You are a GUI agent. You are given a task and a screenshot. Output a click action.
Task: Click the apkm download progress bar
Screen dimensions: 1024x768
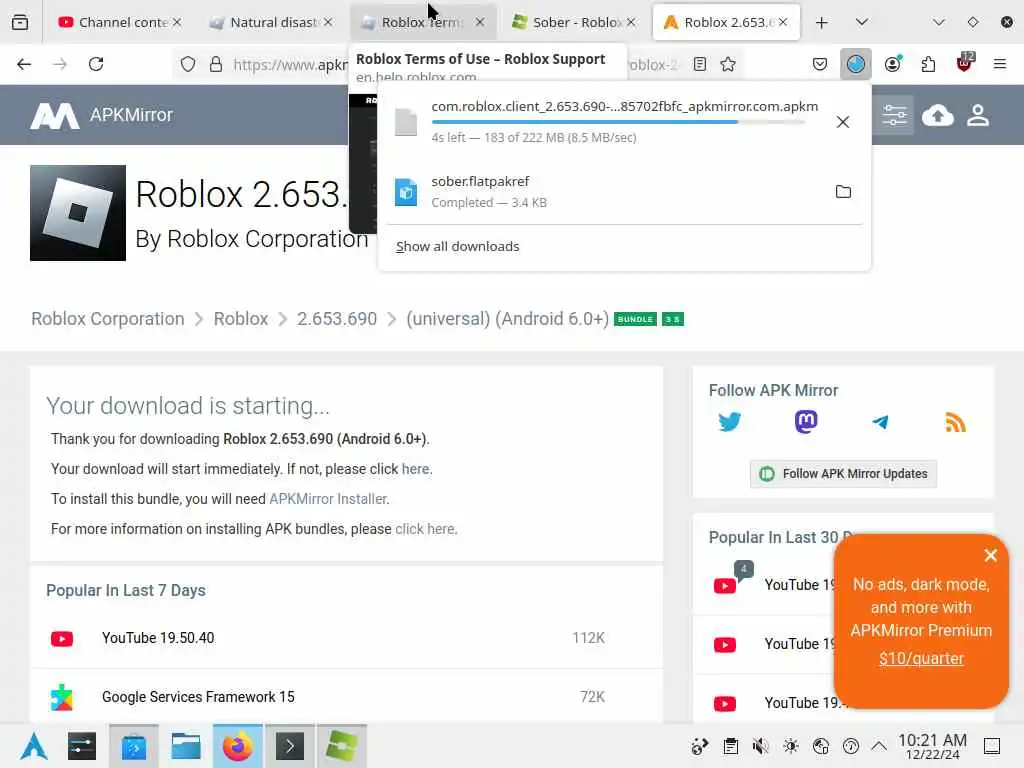[x=618, y=122]
